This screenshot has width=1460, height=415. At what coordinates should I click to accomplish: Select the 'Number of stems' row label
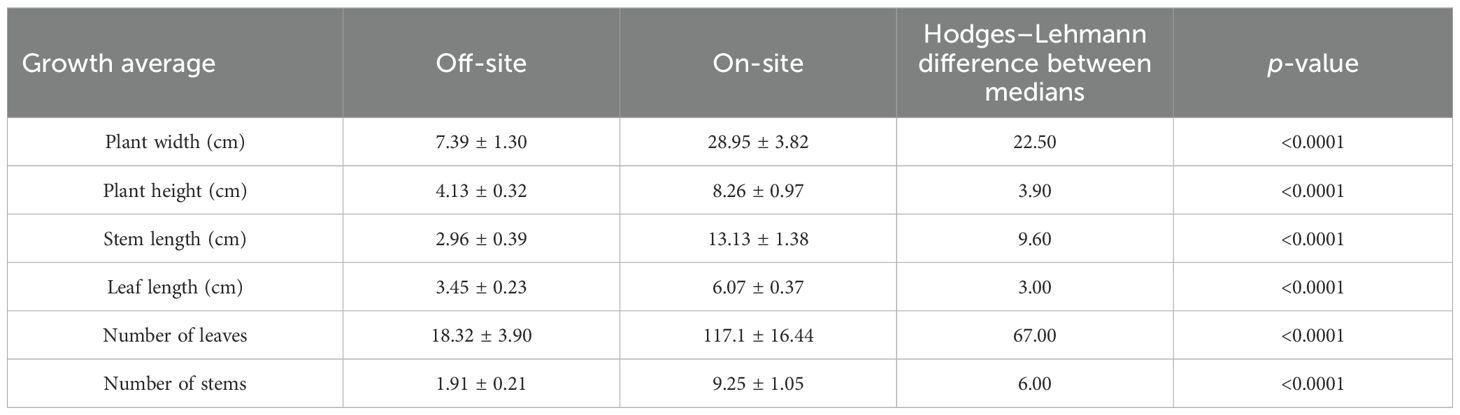tap(175, 384)
